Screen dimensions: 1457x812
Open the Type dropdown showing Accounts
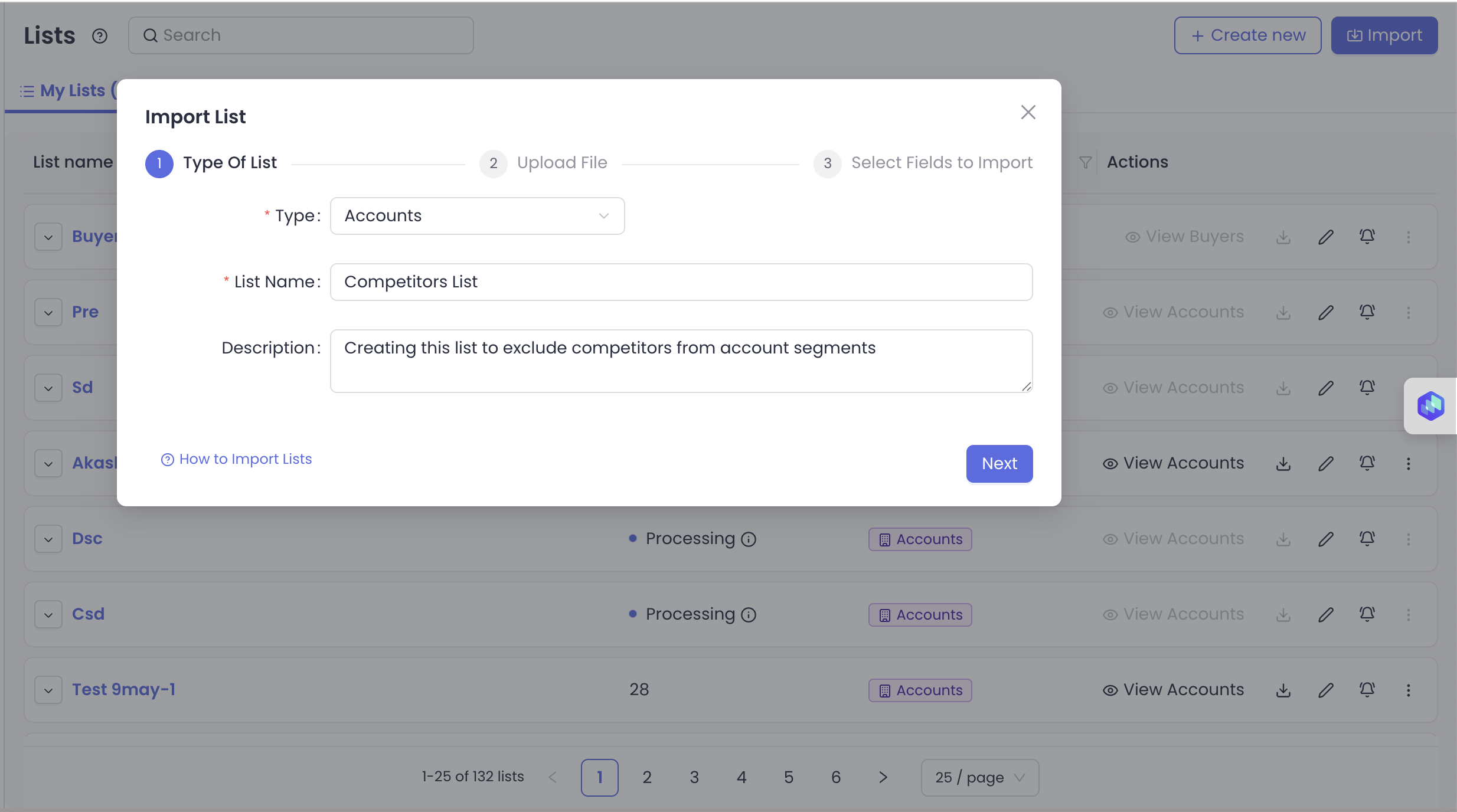coord(477,216)
